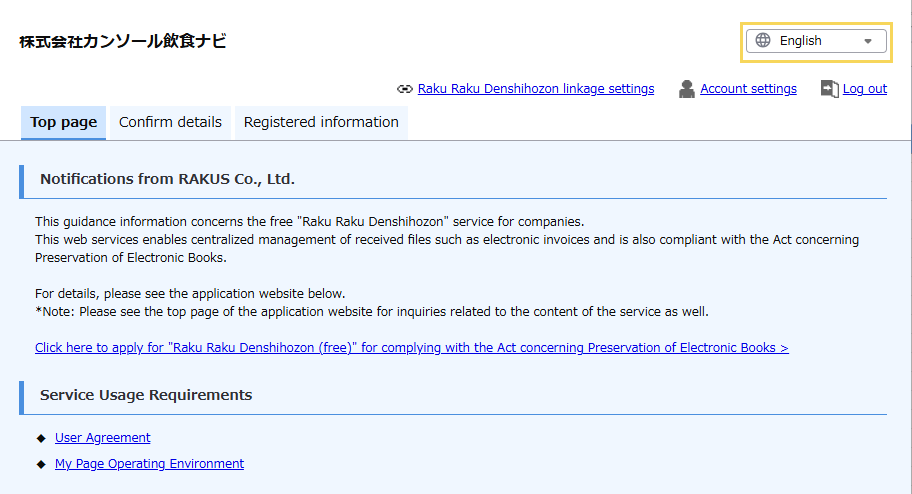This screenshot has width=912, height=494.
Task: Click the diamond bullet beside User Agreement
Action: coord(41,438)
